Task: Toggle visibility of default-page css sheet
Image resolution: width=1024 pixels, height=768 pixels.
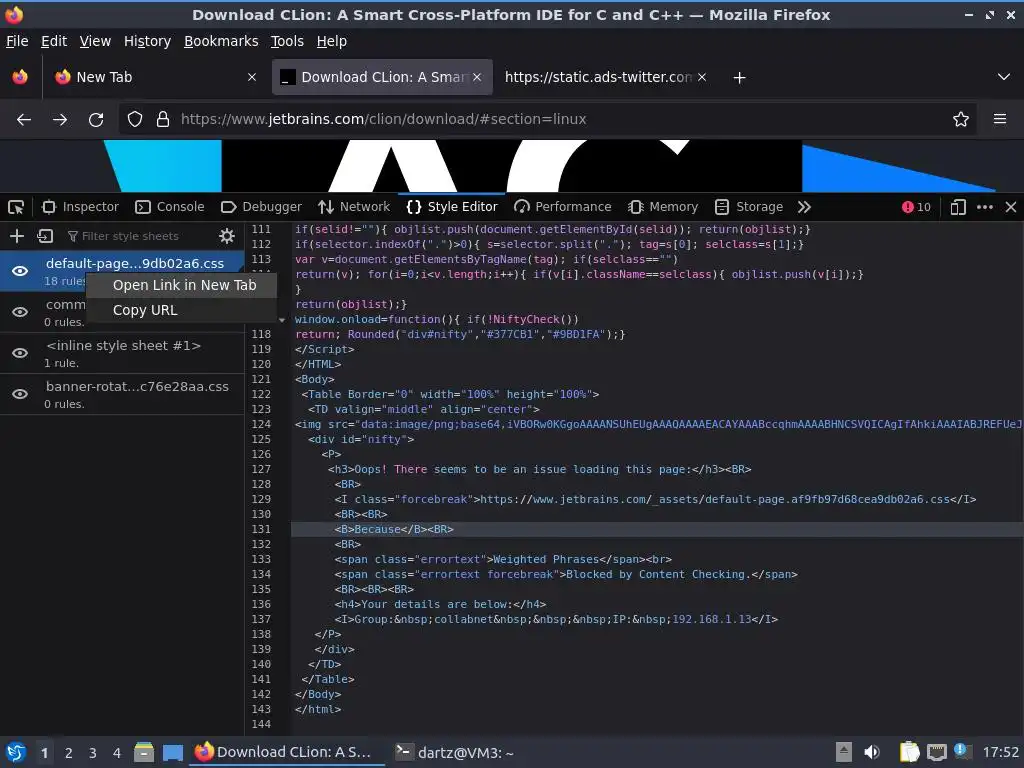Action: point(20,271)
